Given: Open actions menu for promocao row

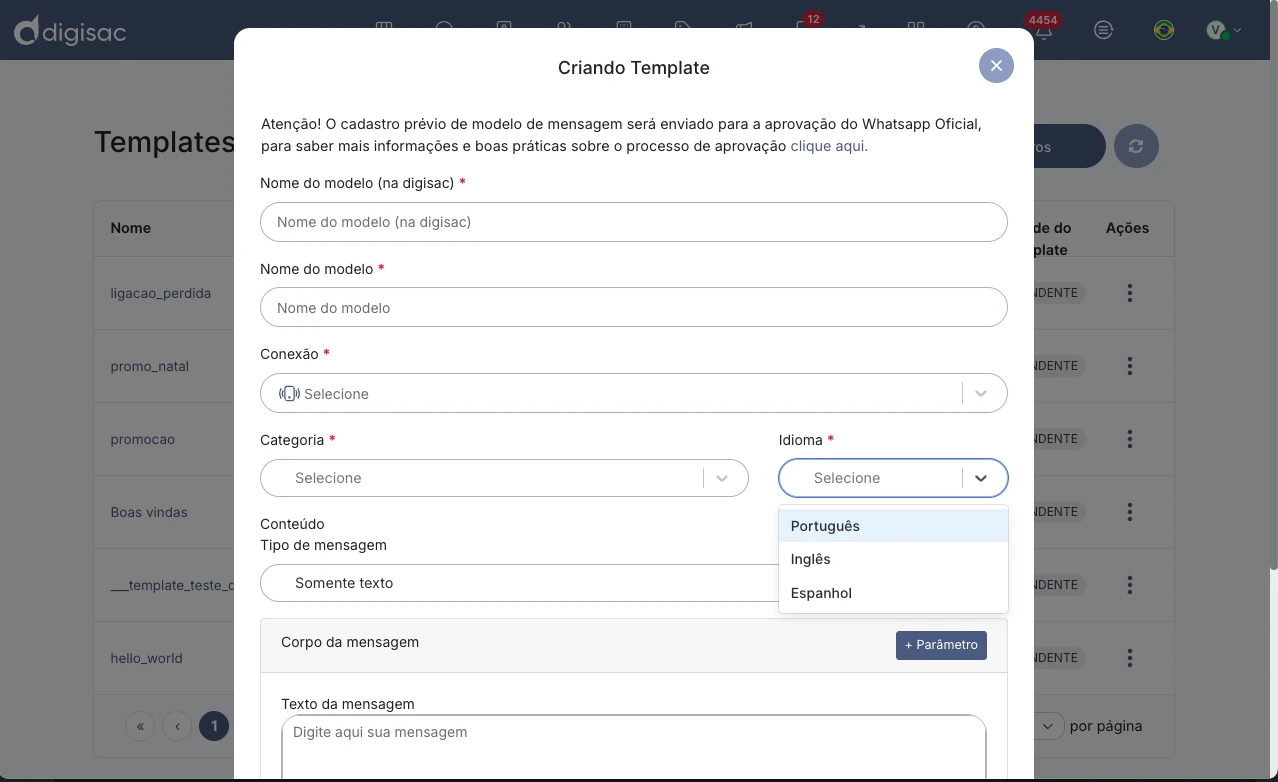Looking at the screenshot, I should pos(1130,439).
